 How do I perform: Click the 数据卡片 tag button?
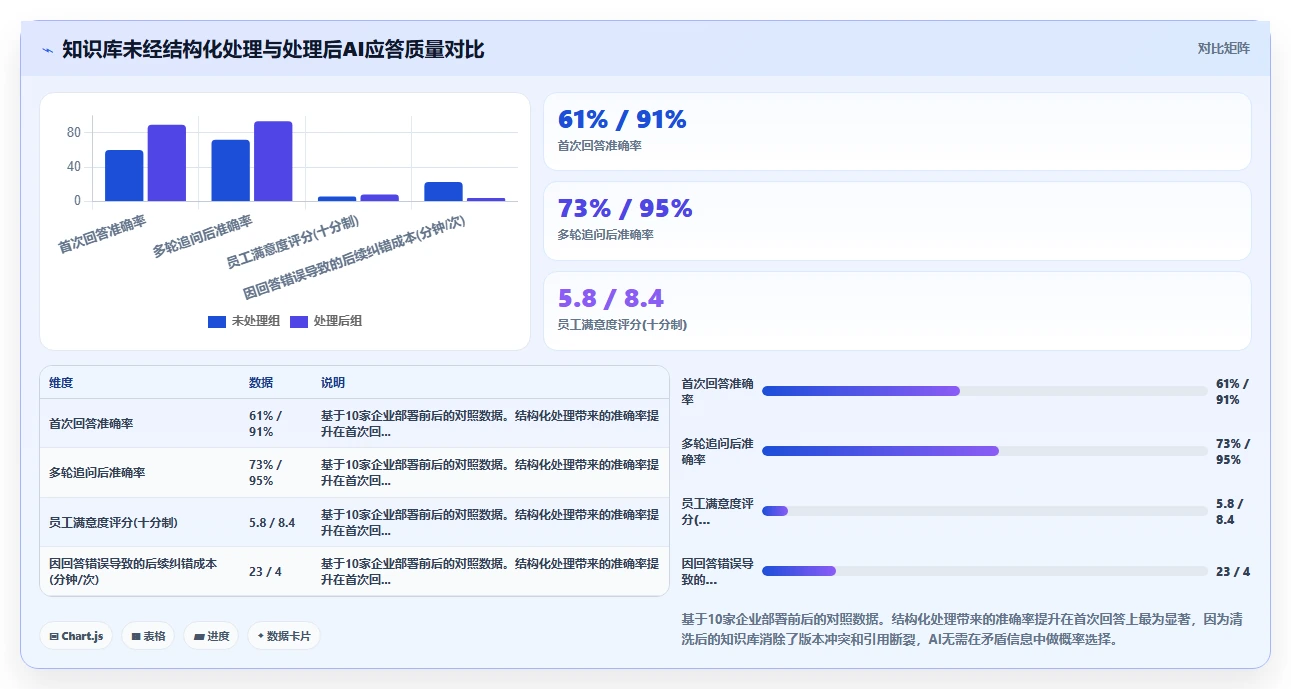(x=284, y=636)
